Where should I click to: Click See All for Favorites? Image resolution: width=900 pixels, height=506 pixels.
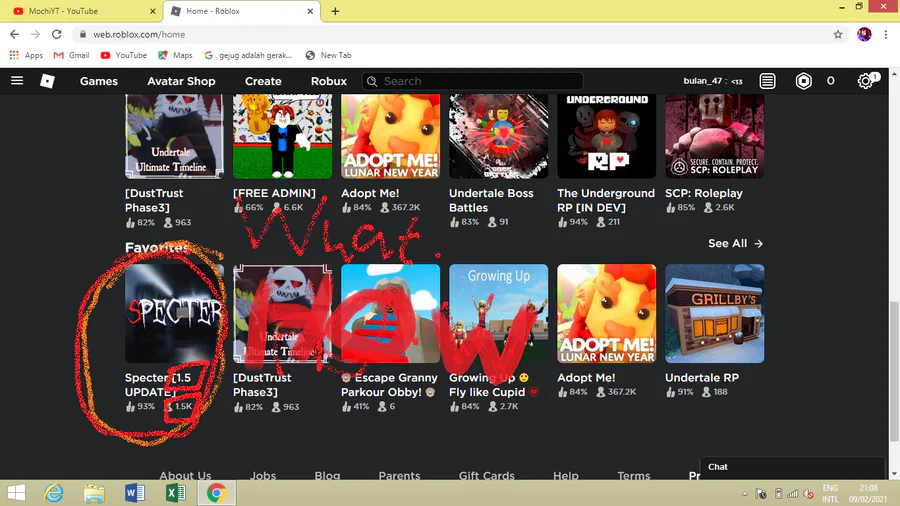735,243
